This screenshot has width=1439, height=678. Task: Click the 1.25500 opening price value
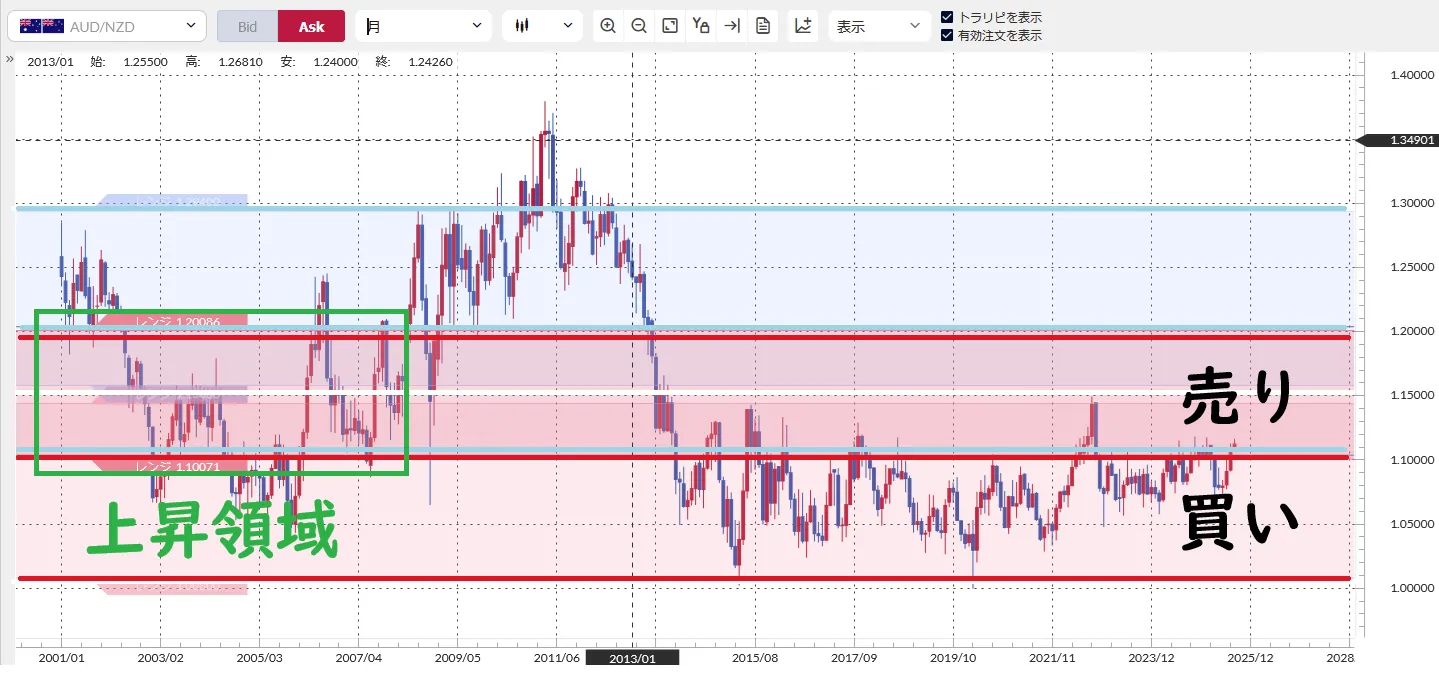(144, 62)
